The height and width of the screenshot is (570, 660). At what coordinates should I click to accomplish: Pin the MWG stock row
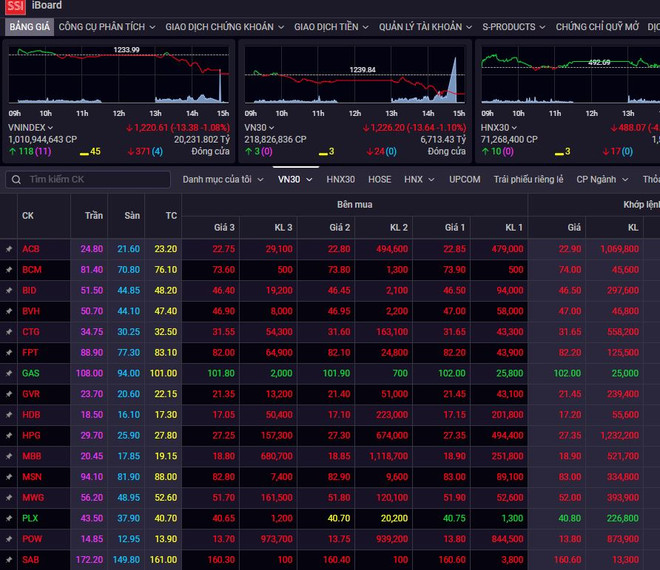point(9,498)
